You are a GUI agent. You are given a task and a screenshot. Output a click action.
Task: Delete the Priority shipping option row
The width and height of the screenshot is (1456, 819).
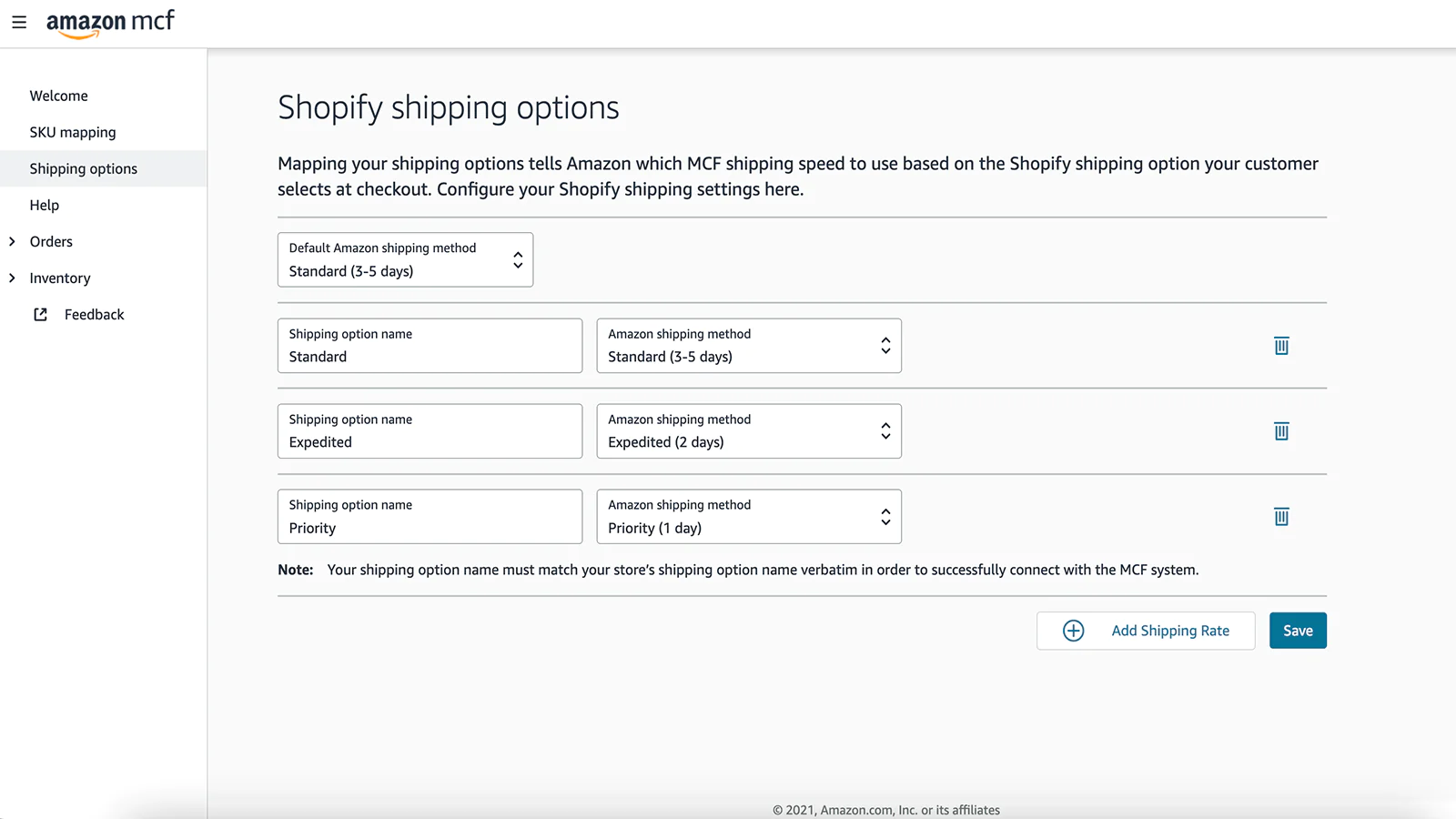[1281, 517]
